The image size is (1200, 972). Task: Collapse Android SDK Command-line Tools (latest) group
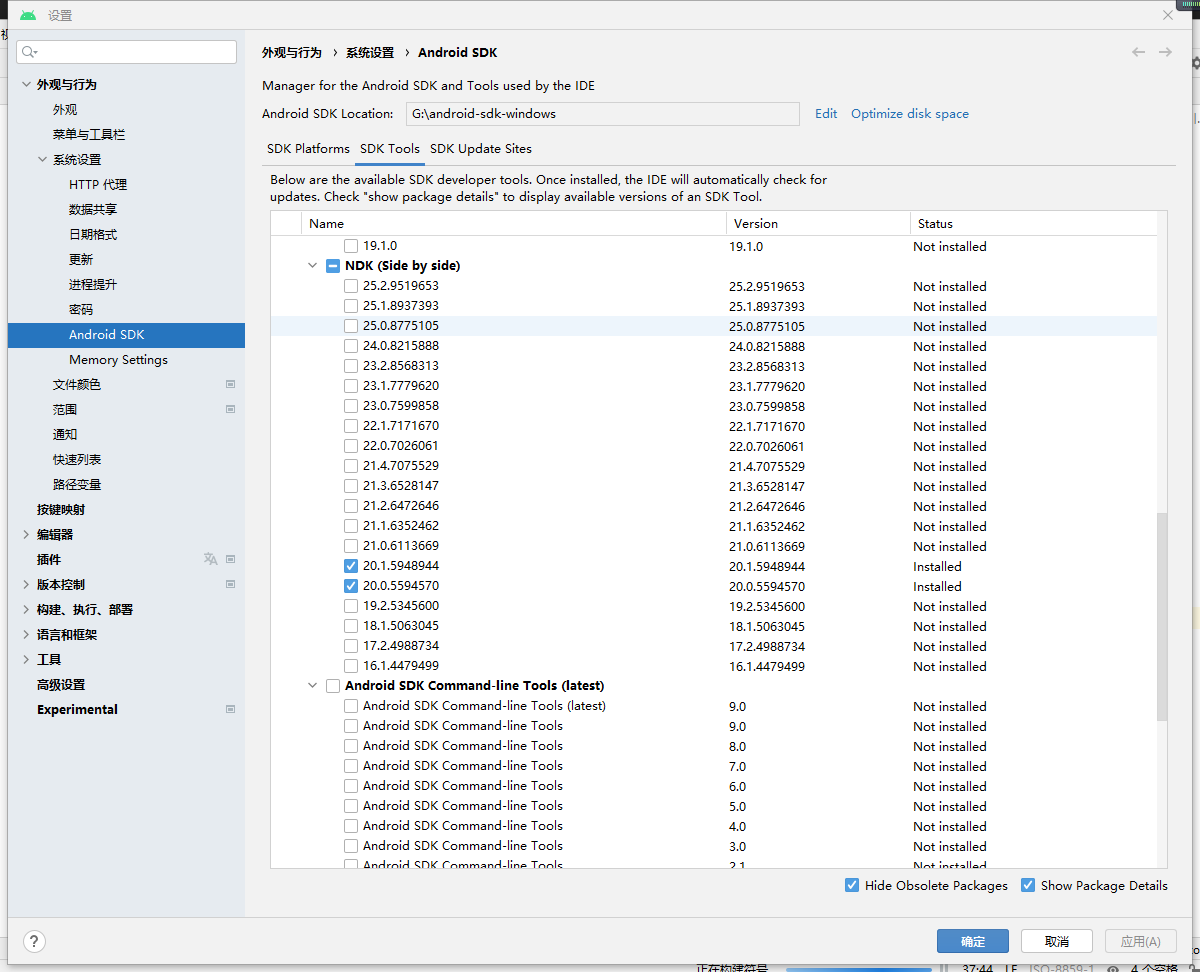pos(312,685)
